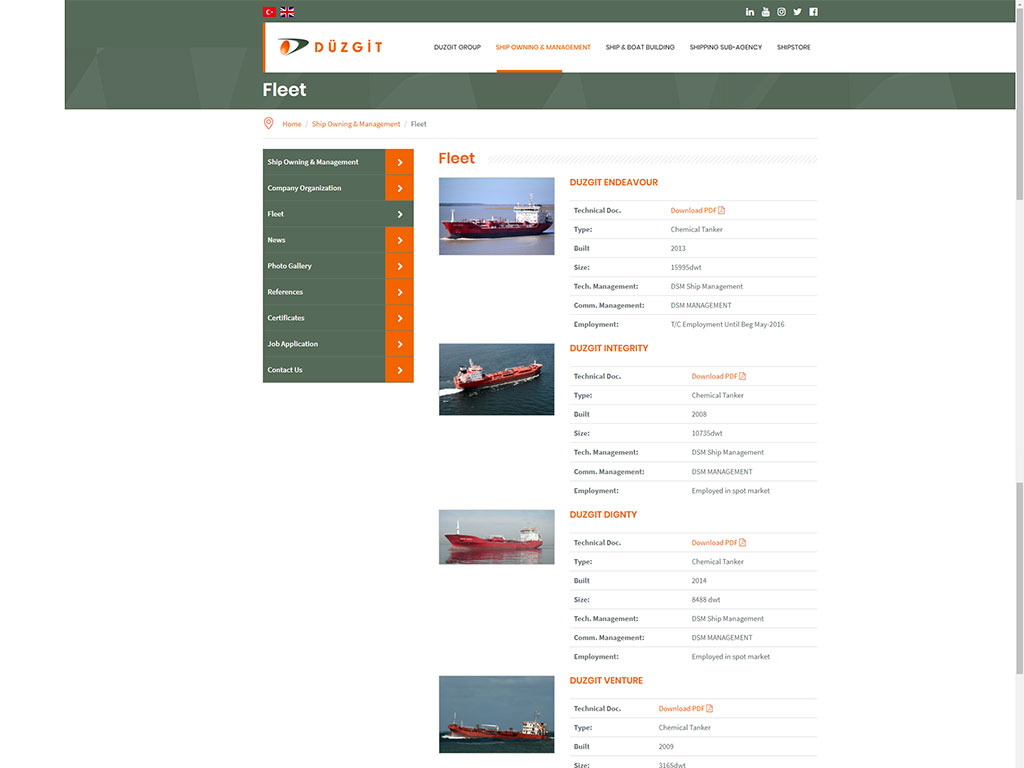
Task: Open the YouTube social icon
Action: tap(765, 12)
